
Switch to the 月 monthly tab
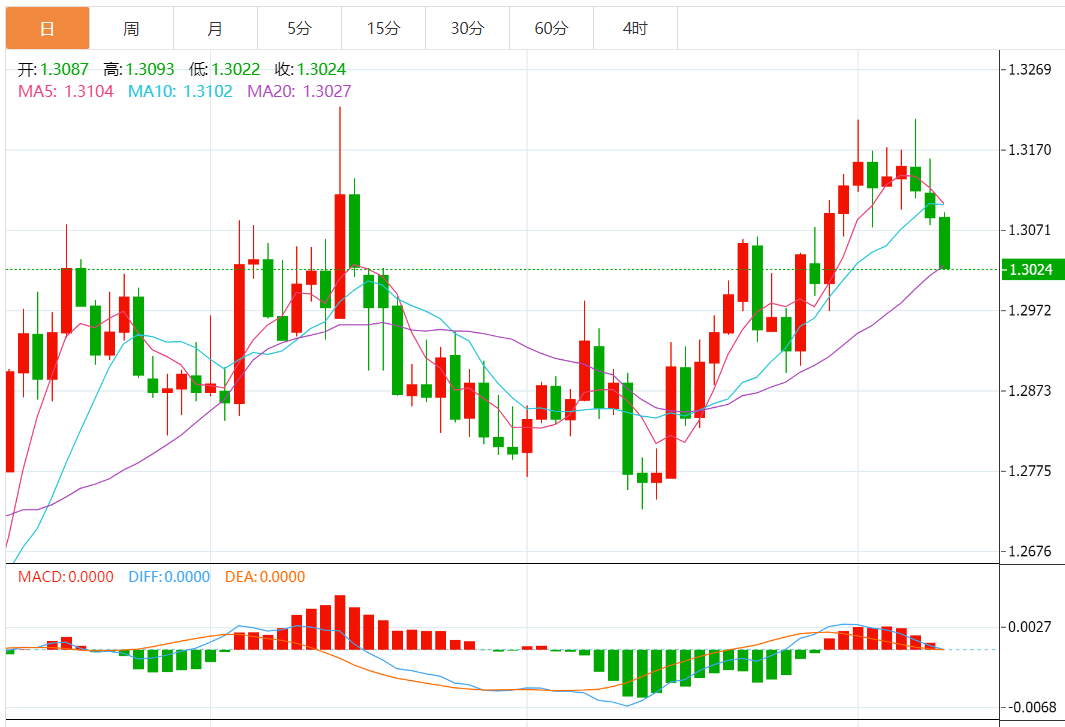(x=215, y=28)
